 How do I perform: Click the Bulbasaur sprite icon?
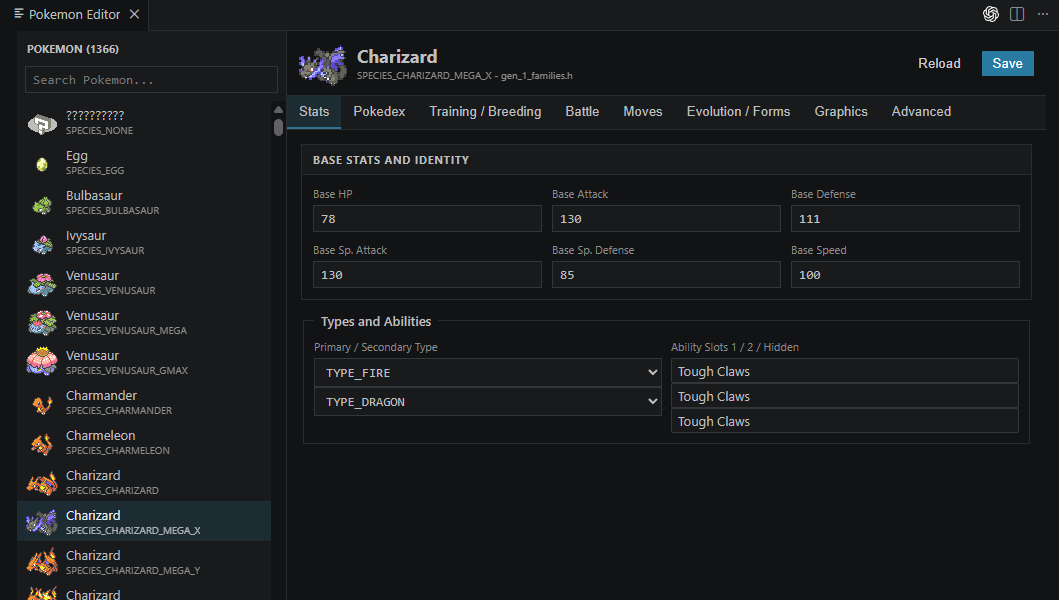pyautogui.click(x=42, y=203)
